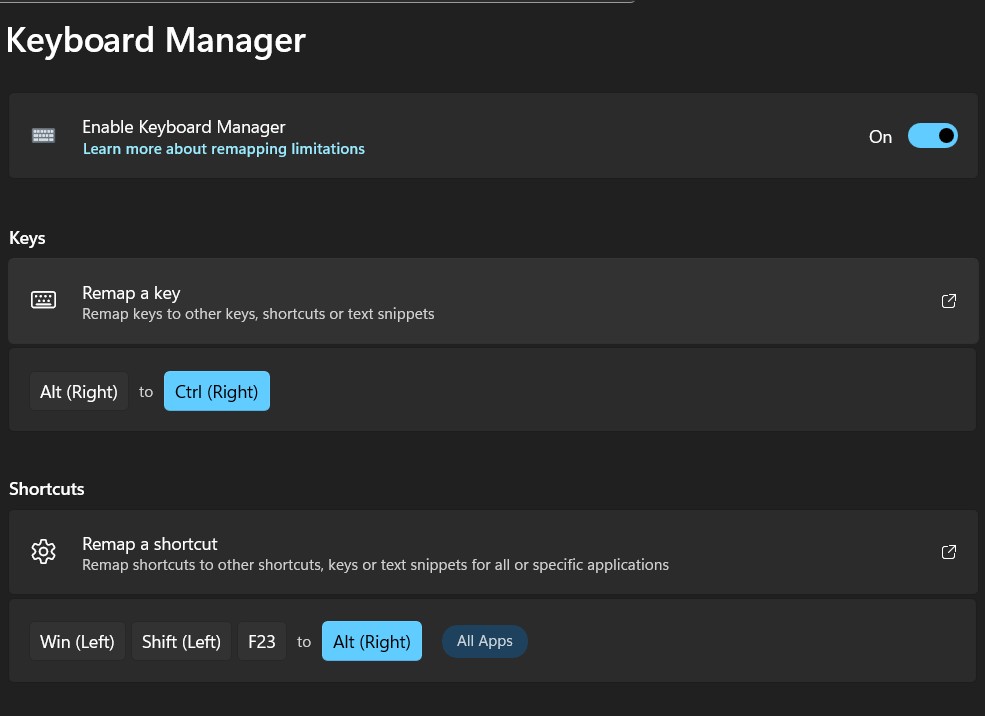Click the keyboard icon beside Enable Keyboard Manager
Image resolution: width=985 pixels, height=716 pixels.
pyautogui.click(x=43, y=135)
